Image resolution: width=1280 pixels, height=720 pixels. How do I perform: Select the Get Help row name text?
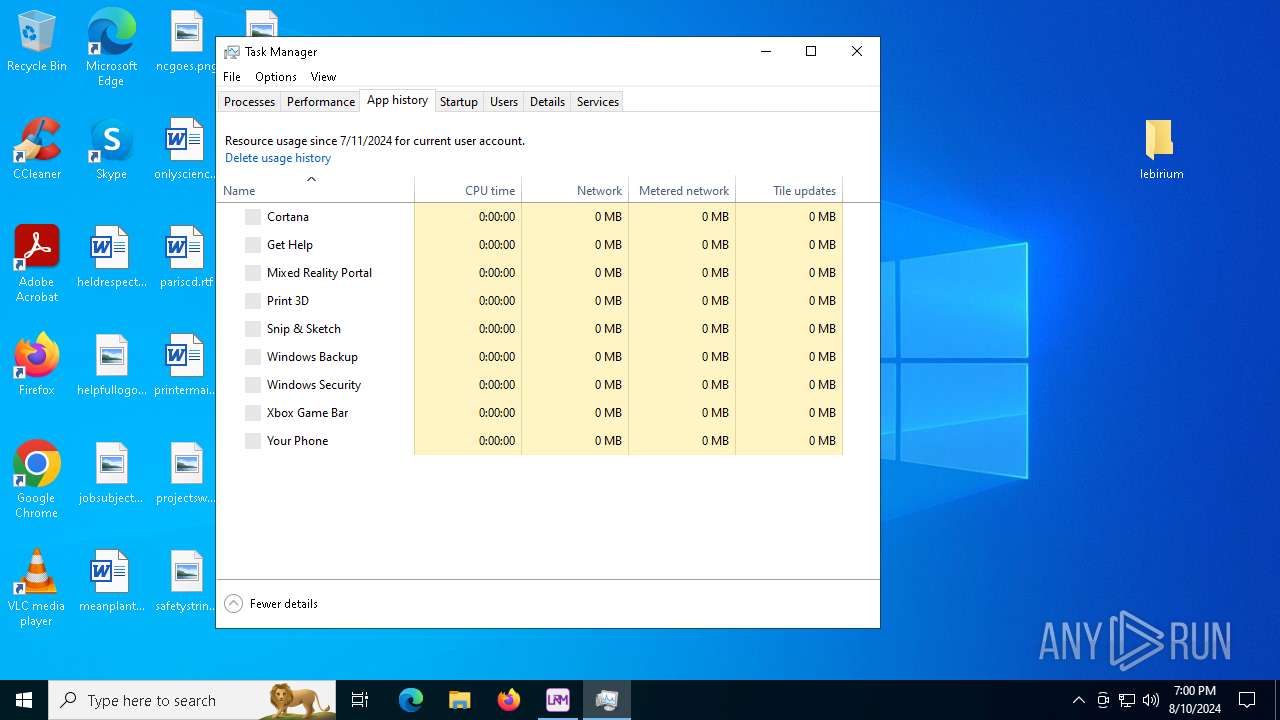[x=290, y=245]
